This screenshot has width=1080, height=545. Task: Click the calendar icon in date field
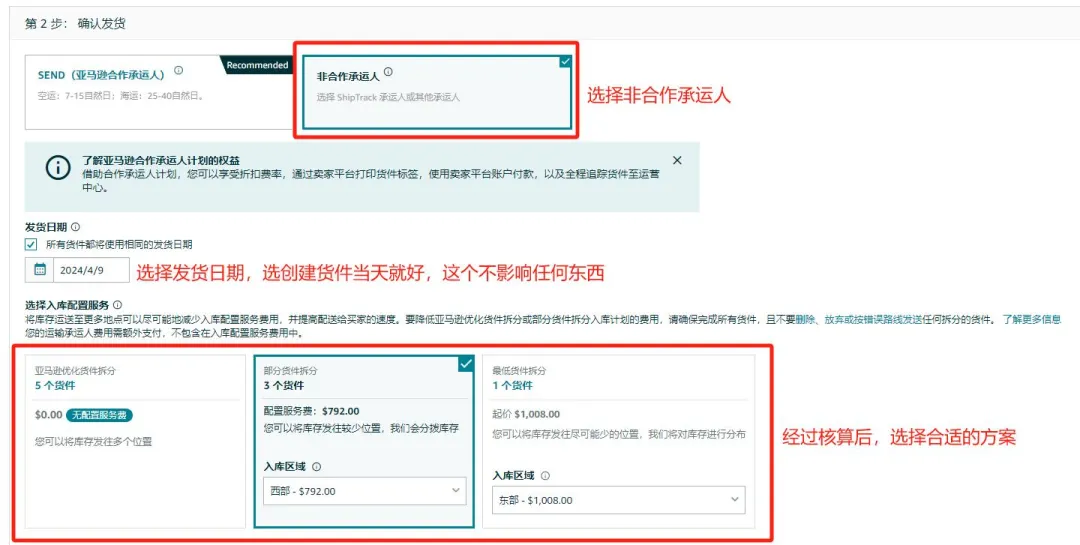pos(40,270)
